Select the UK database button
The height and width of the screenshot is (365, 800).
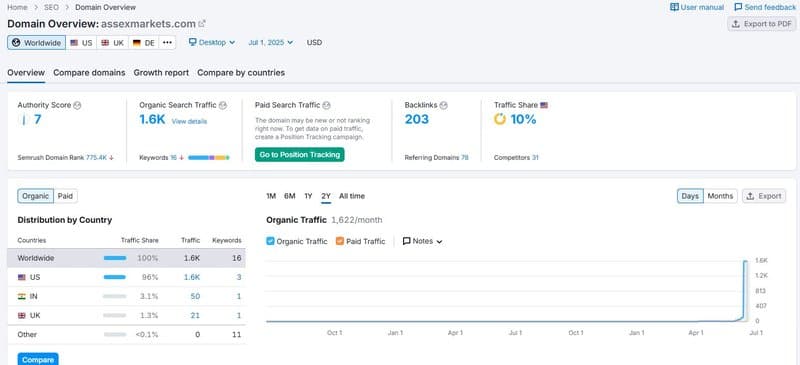(x=112, y=43)
